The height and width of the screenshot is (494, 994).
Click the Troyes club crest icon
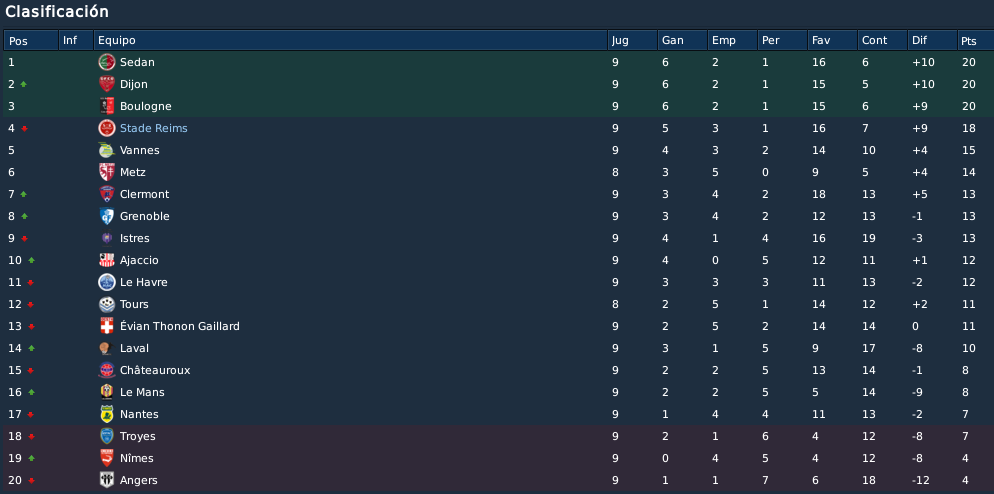[106, 436]
